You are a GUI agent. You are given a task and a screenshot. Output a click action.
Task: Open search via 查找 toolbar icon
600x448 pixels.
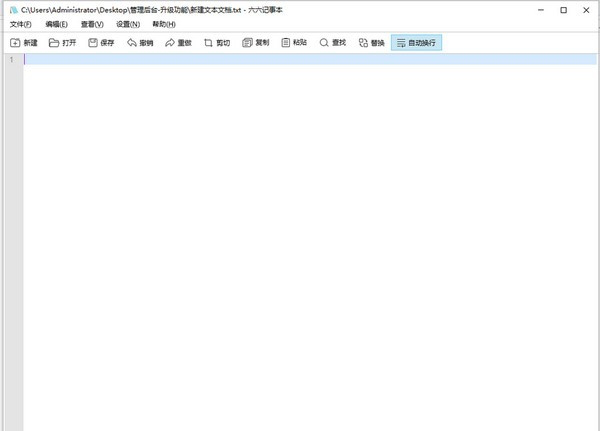[333, 43]
